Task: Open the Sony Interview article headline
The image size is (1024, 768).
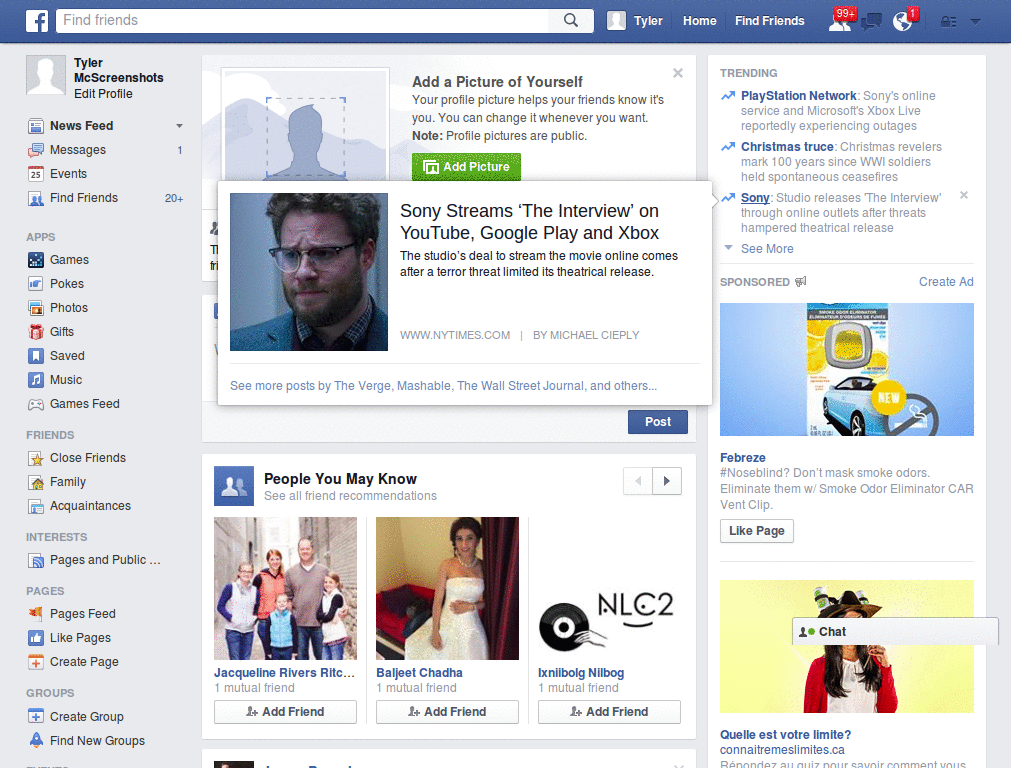Action: [530, 222]
